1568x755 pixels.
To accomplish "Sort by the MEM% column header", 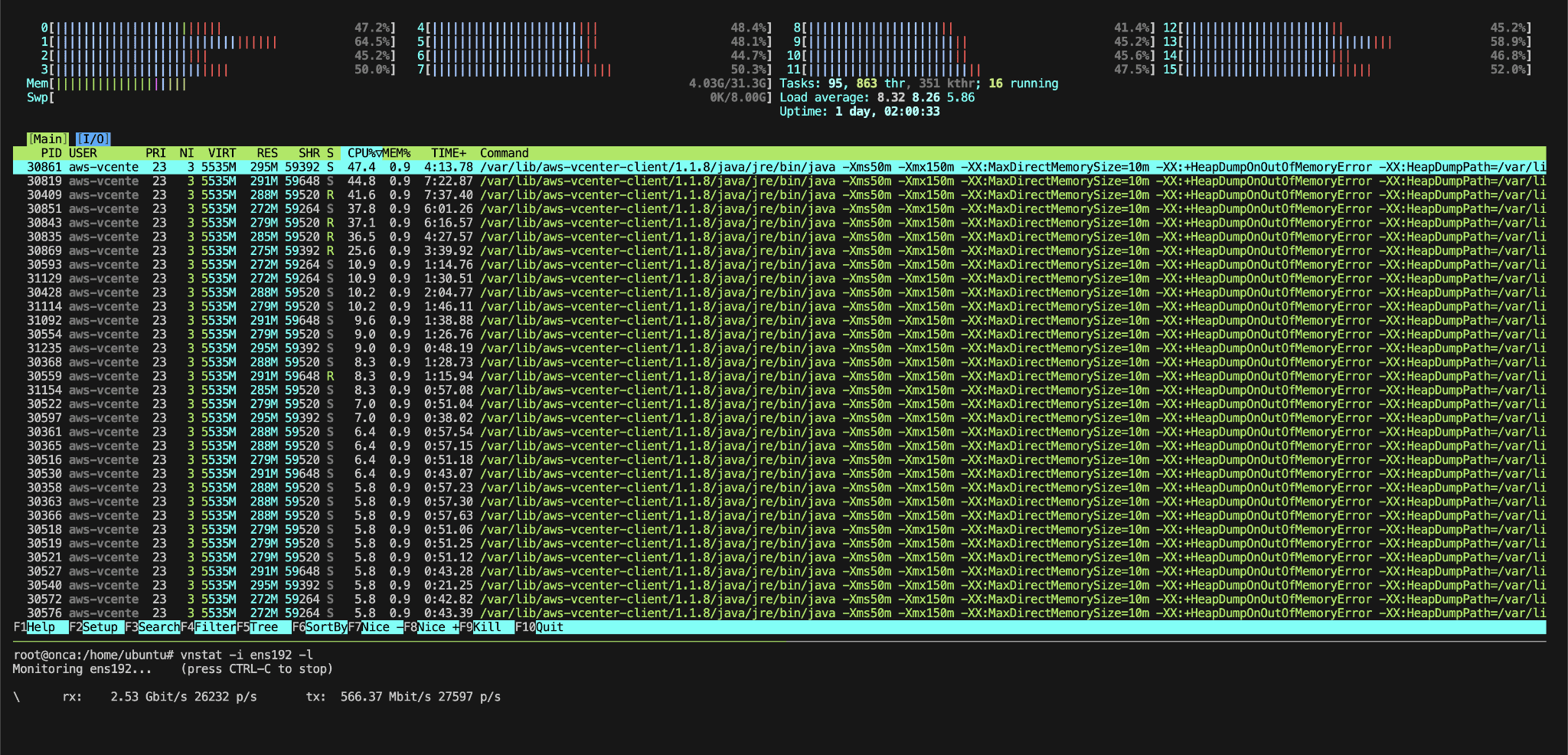I will (x=397, y=153).
